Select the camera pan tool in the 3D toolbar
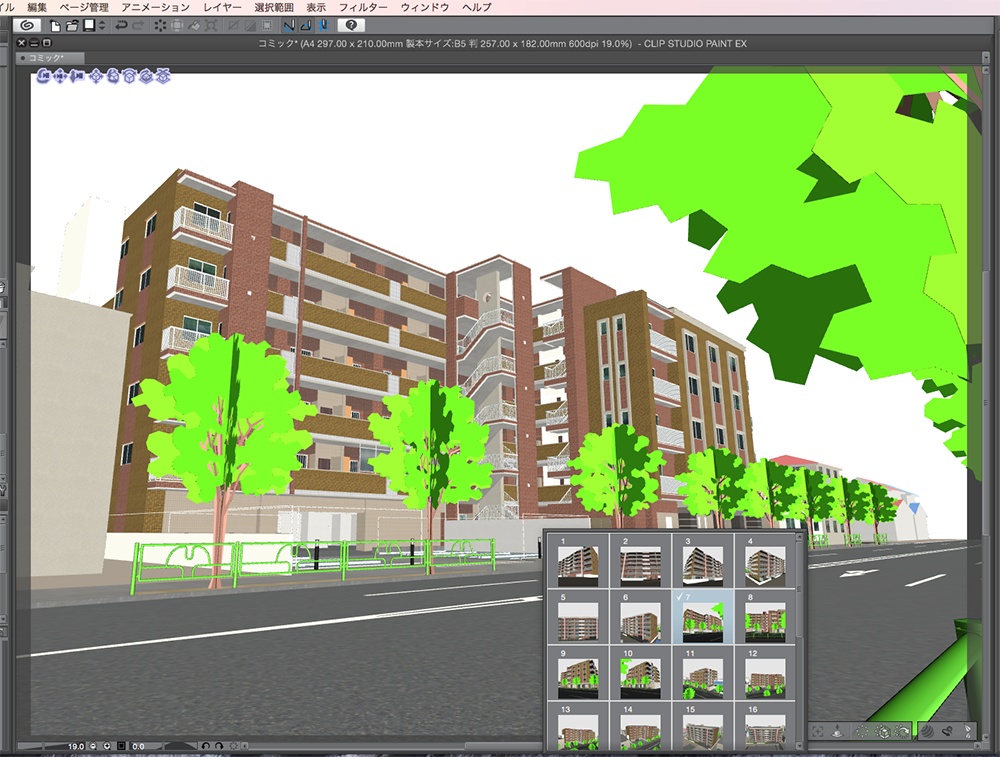Screen dimensions: 1000x757 pyautogui.click(x=60, y=75)
